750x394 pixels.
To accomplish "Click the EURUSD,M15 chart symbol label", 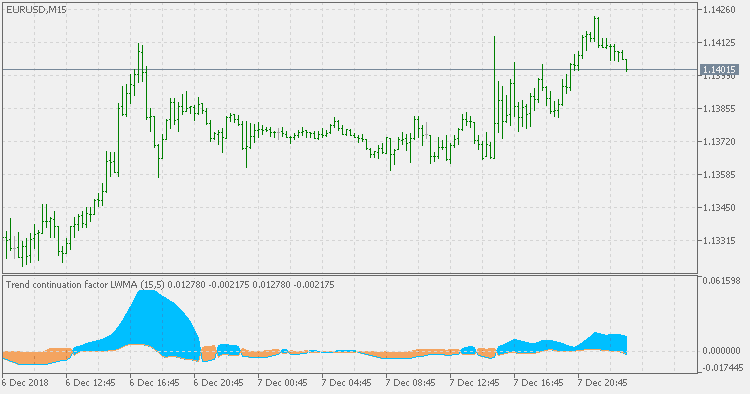I will [36, 10].
